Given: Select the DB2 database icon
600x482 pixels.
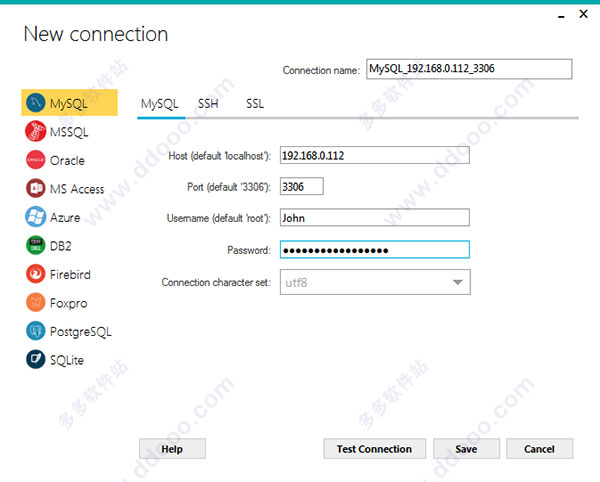Looking at the screenshot, I should point(36,245).
